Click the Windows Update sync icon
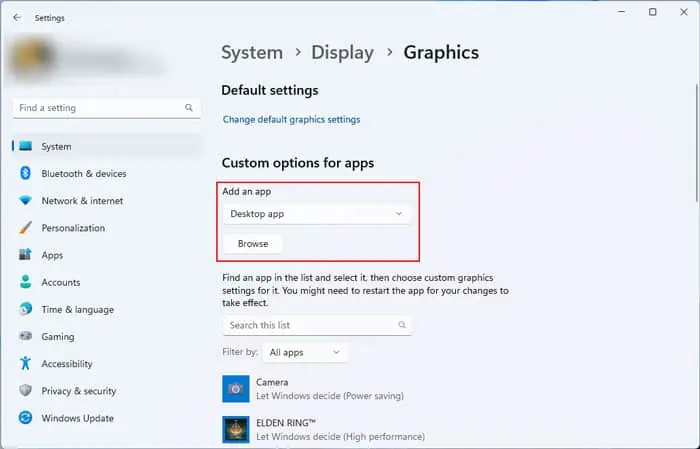The image size is (700, 449). coord(25,418)
